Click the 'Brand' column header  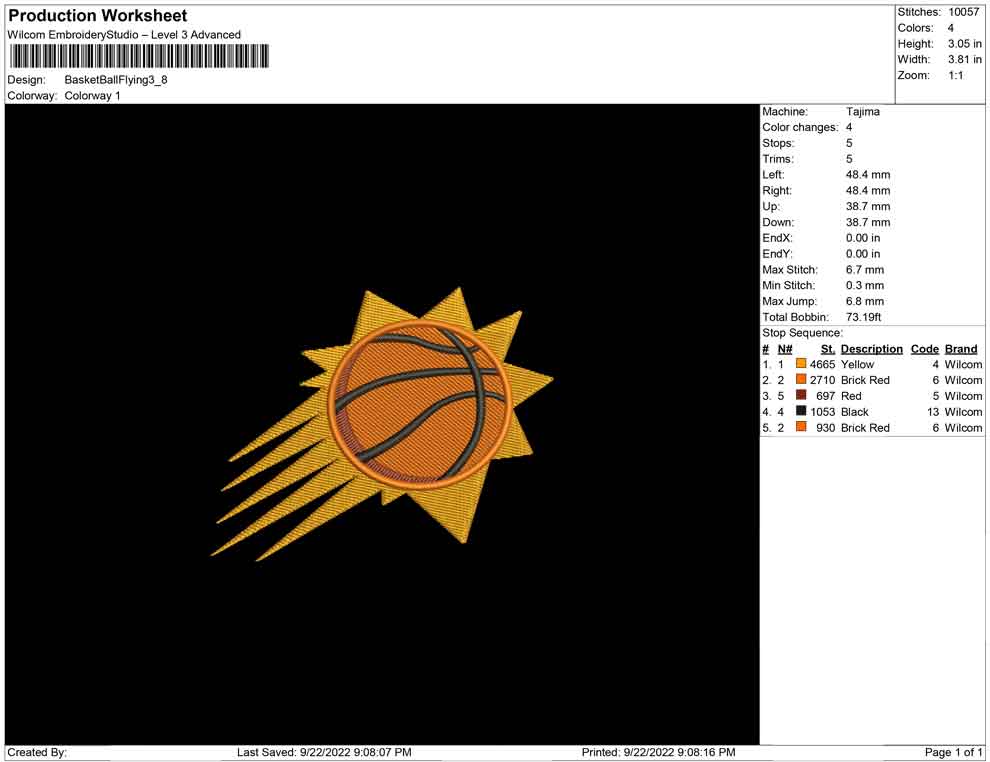(x=961, y=348)
